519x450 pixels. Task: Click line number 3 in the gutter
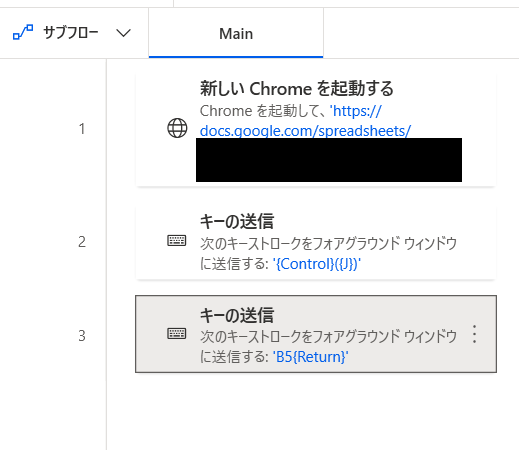pyautogui.click(x=82, y=336)
